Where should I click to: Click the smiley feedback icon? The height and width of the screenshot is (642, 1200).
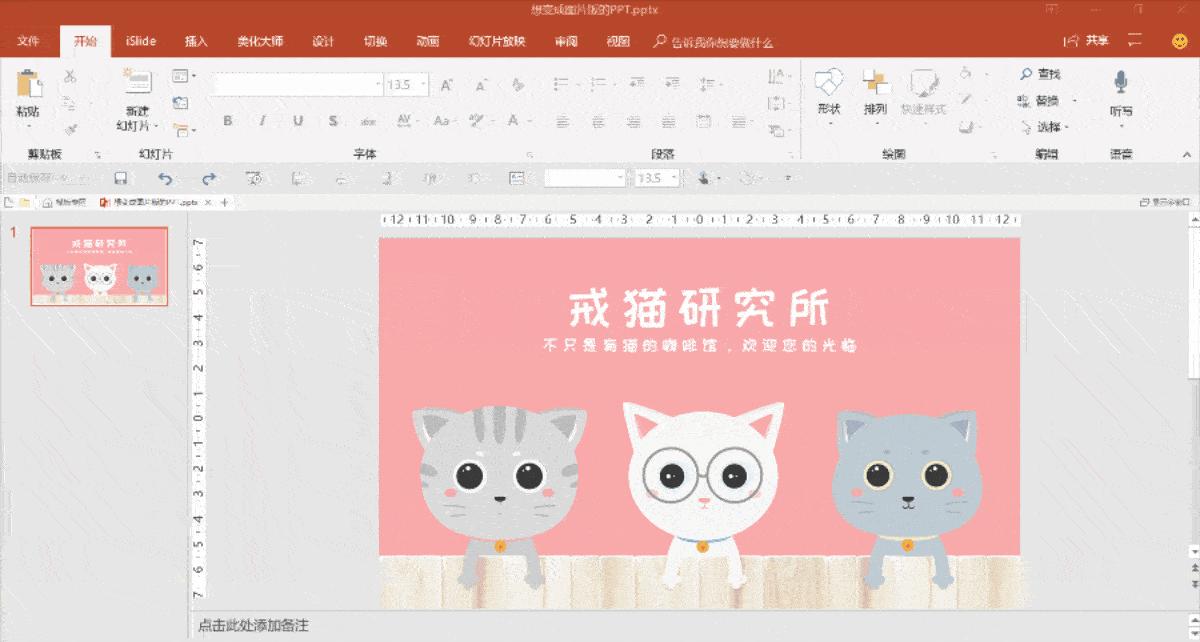pyautogui.click(x=1179, y=41)
